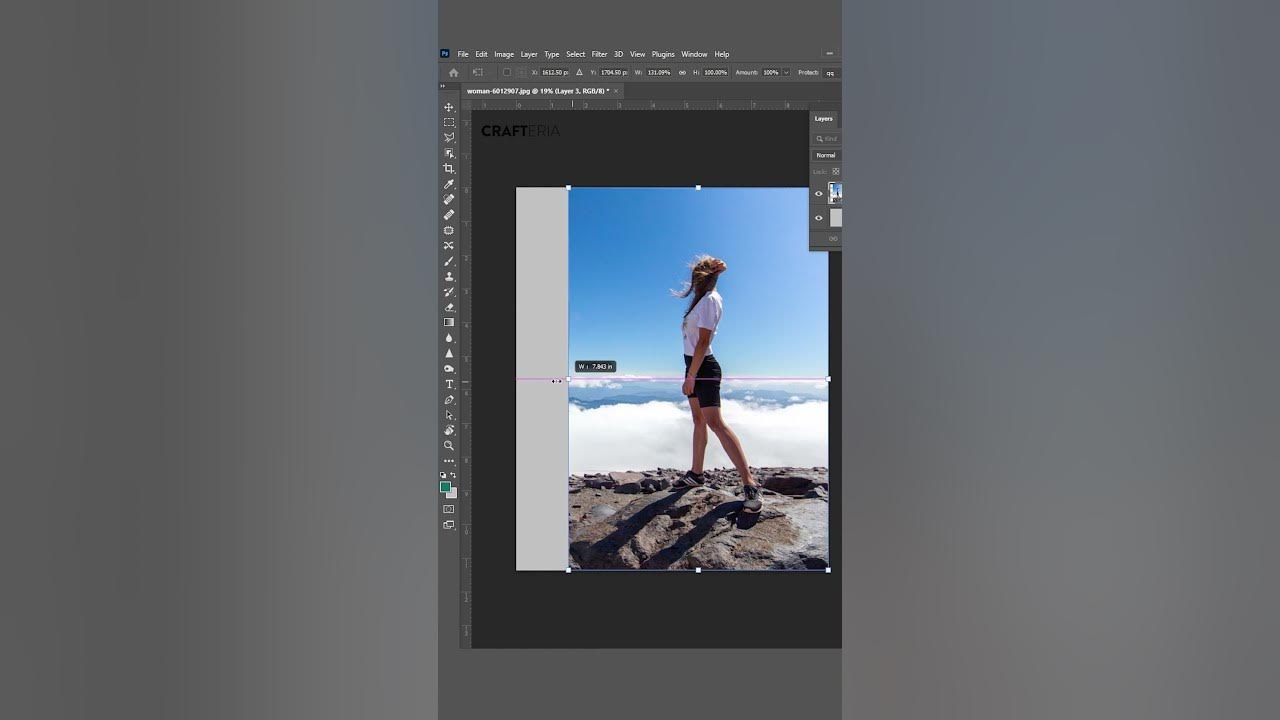Open the Filter menu
1280x720 pixels.
pyautogui.click(x=599, y=54)
